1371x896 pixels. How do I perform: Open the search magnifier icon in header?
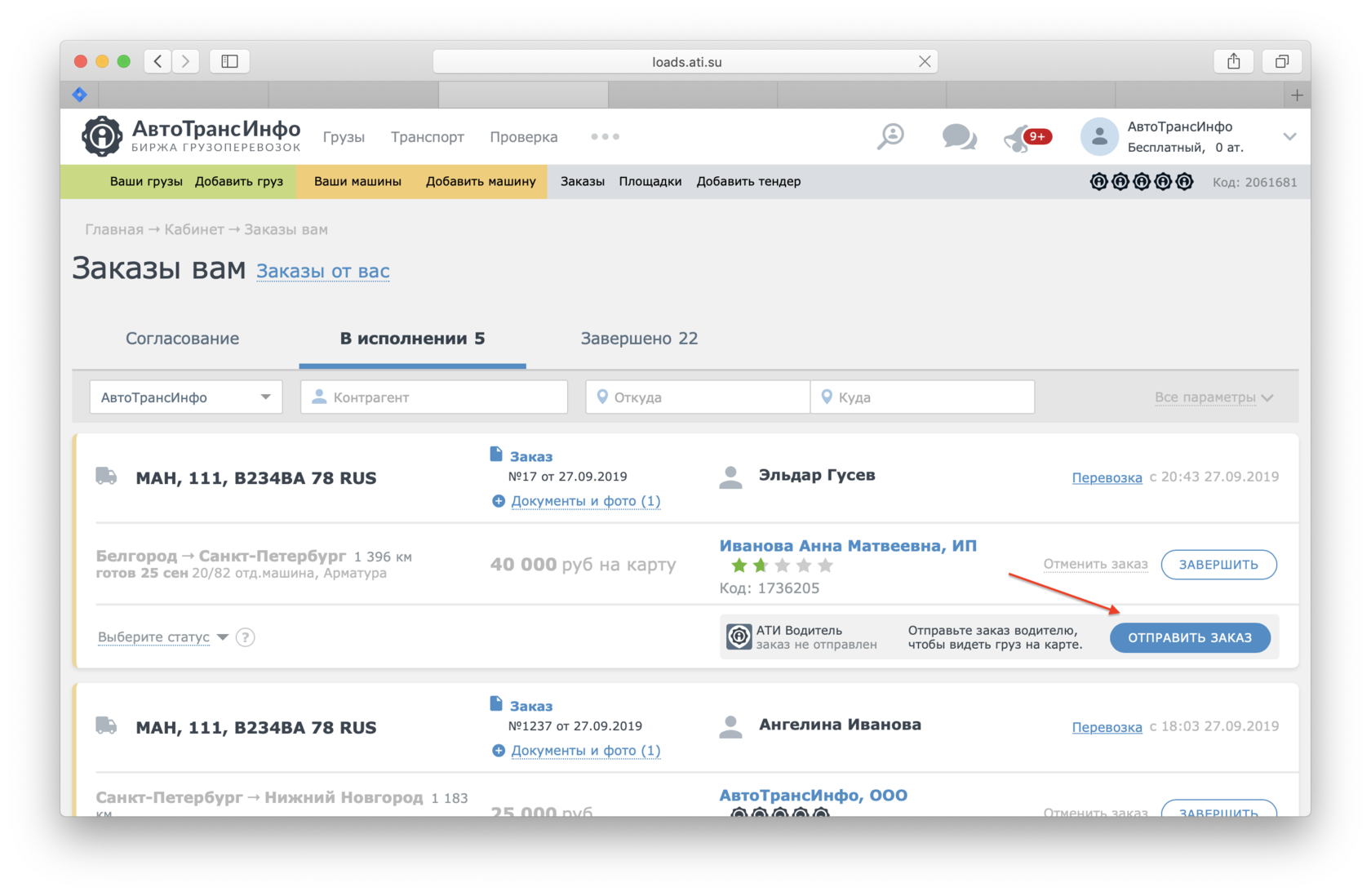tap(890, 136)
